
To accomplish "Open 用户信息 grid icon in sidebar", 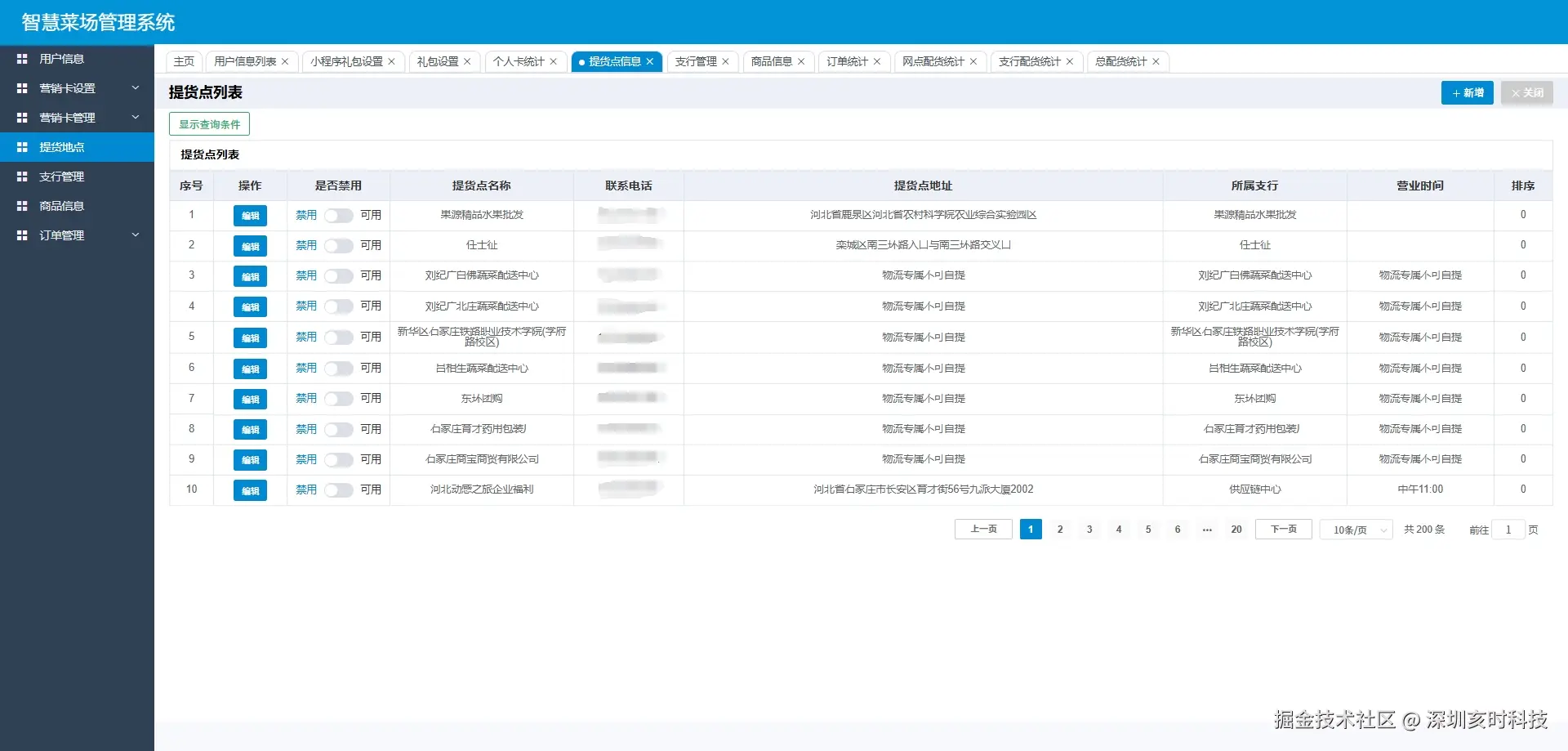I will pyautogui.click(x=22, y=59).
